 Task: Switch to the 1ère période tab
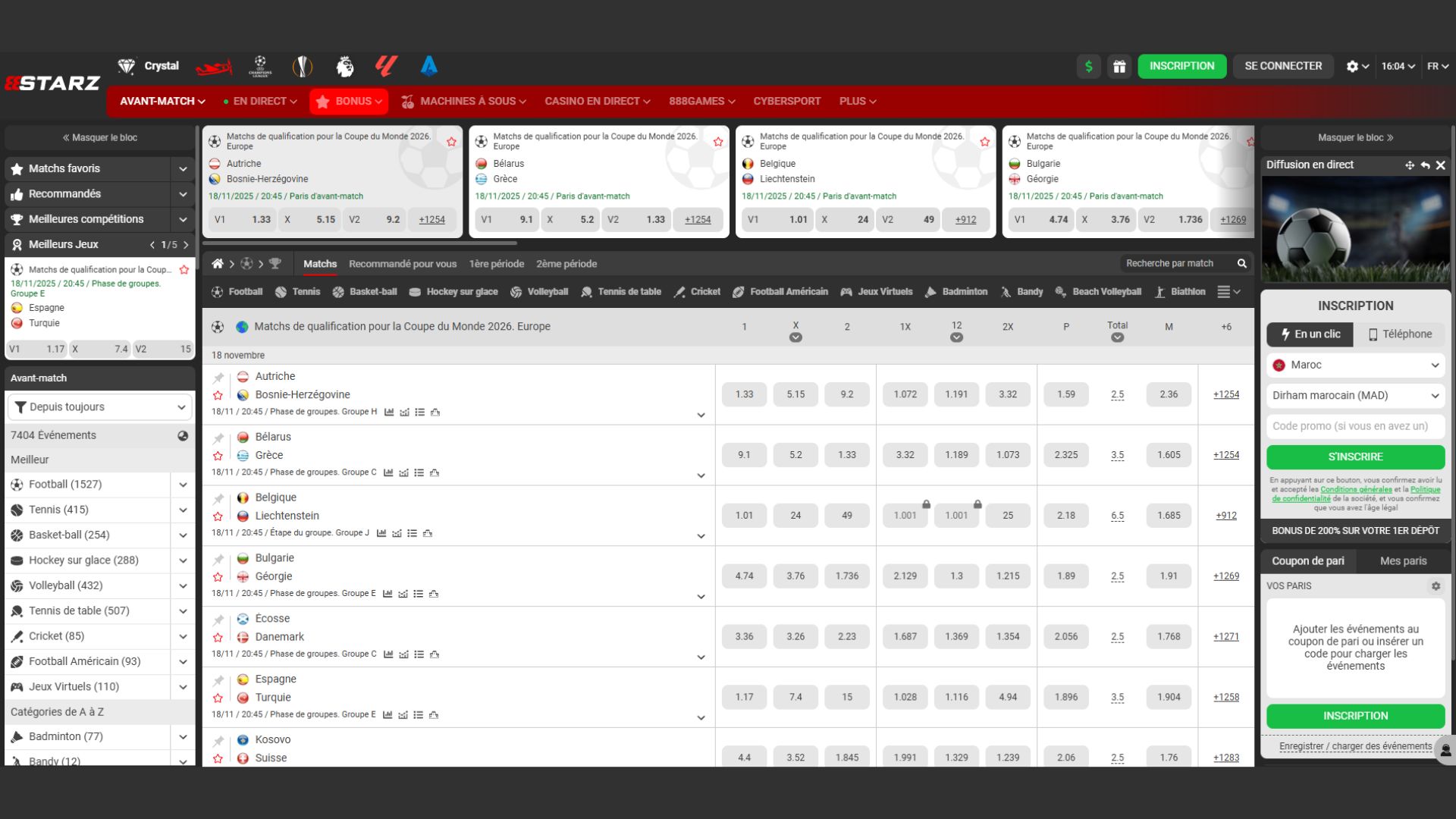coord(496,264)
